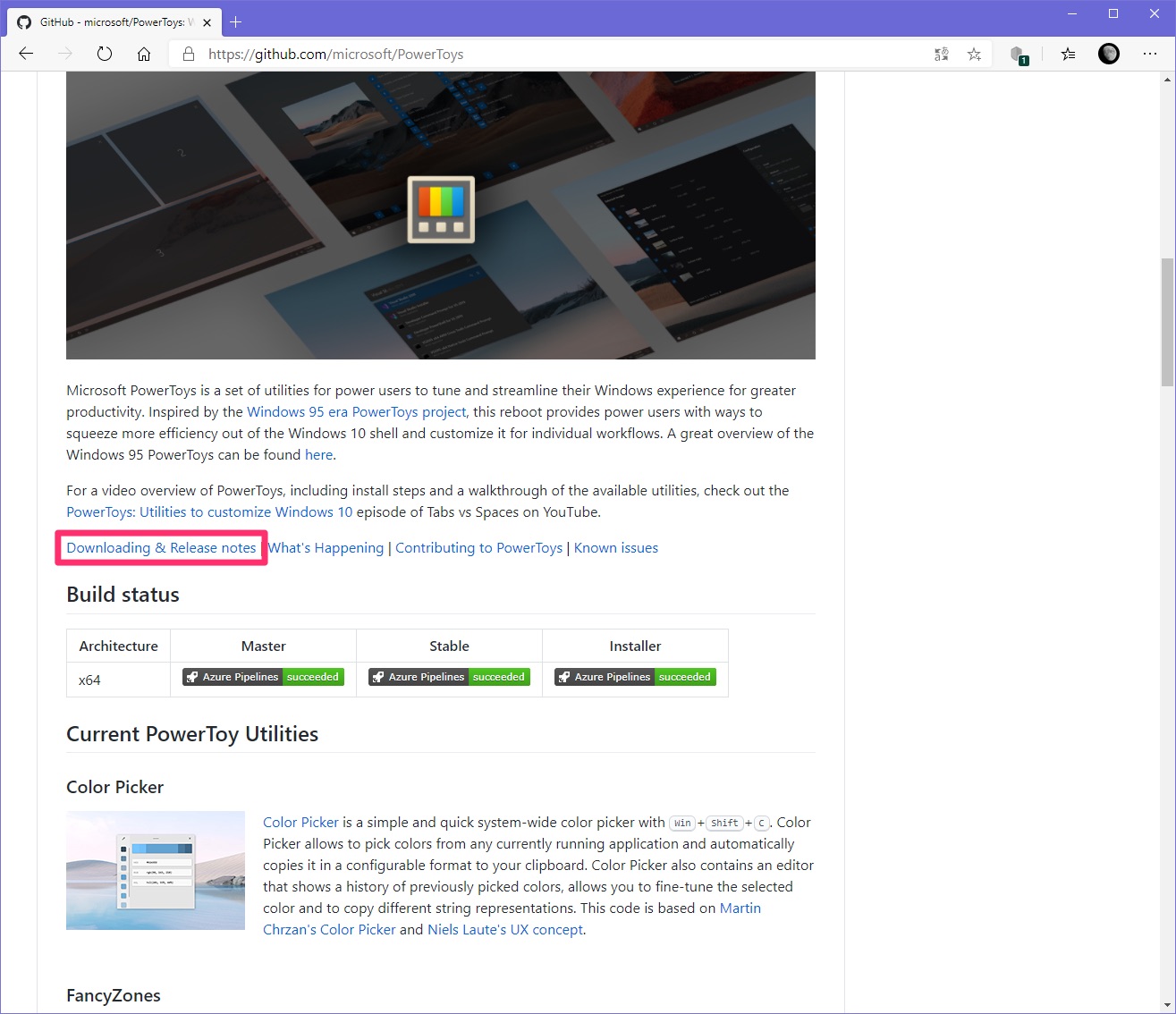Open the browser home page
Screen dimensions: 1176x1014
click(x=144, y=54)
